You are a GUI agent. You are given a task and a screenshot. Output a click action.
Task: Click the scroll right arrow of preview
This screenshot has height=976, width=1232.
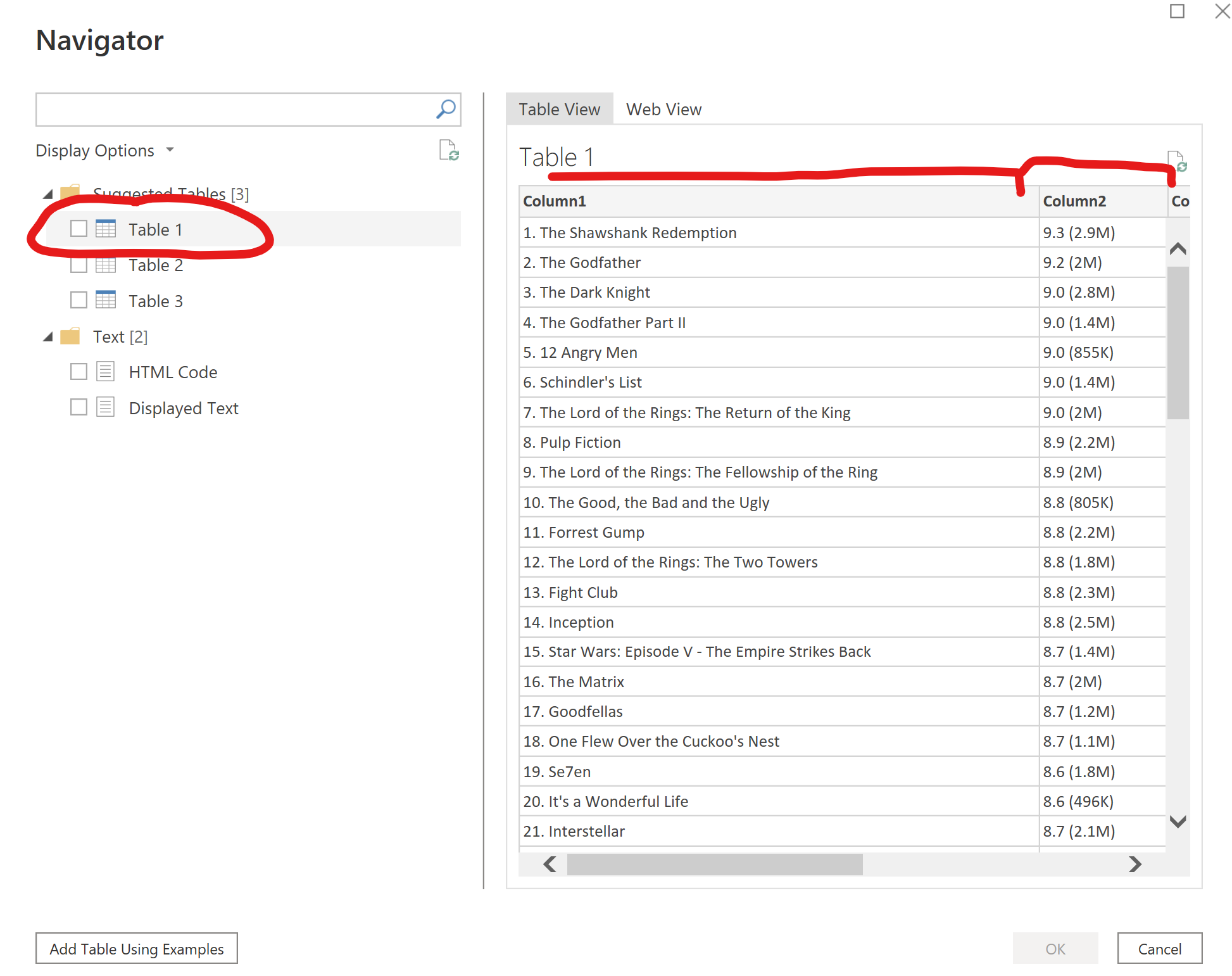(x=1135, y=864)
